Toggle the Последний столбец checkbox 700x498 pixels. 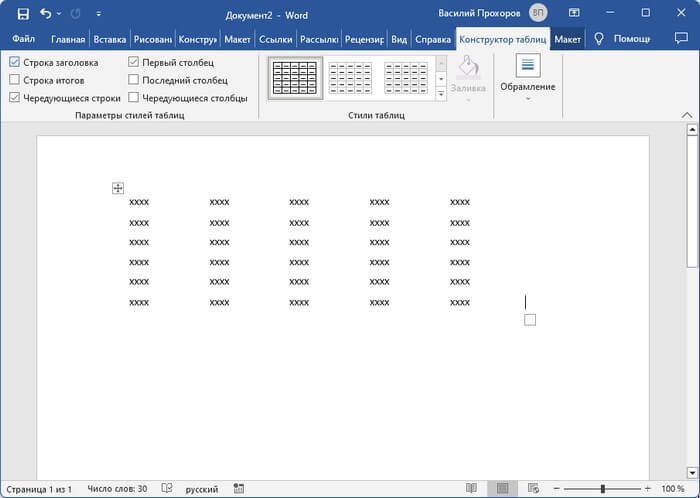(133, 80)
